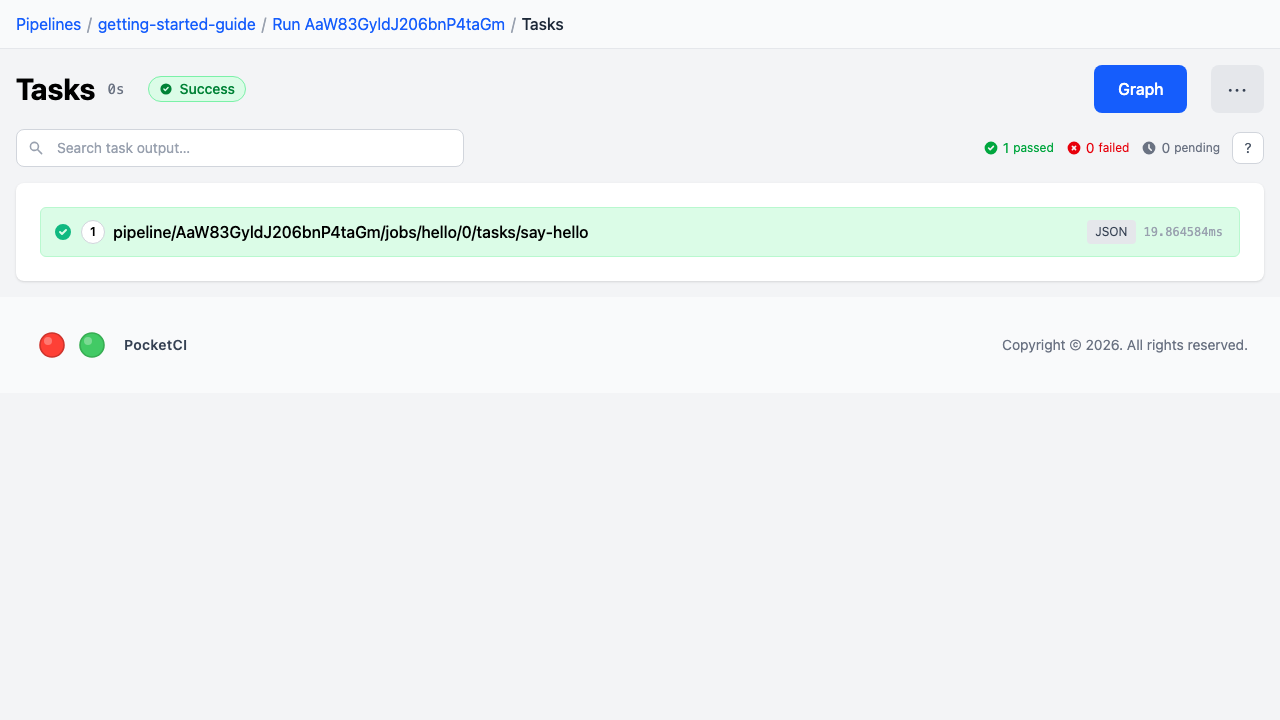
Task: Click the red circle icon in the footer
Action: coord(51,344)
